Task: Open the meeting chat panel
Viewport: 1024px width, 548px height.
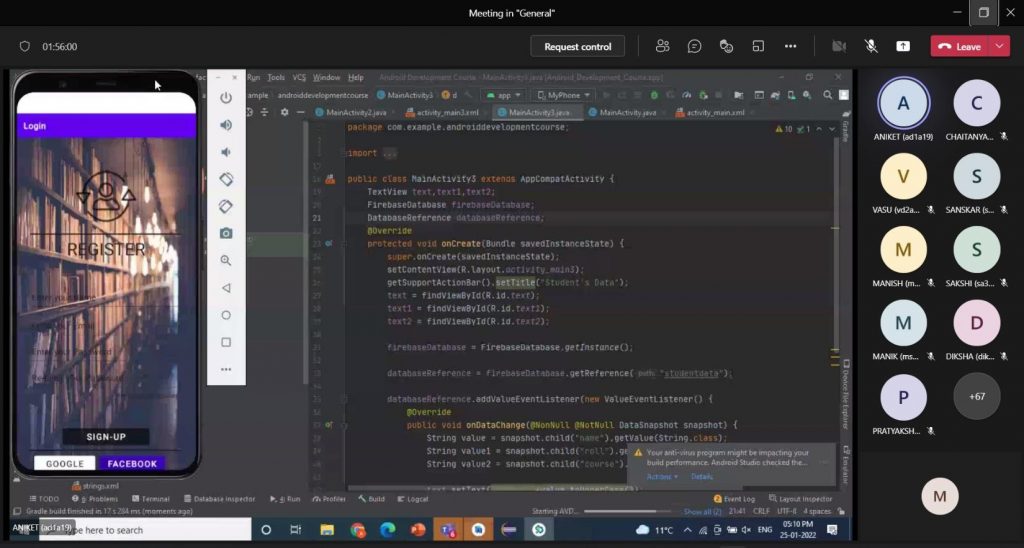Action: coord(694,46)
